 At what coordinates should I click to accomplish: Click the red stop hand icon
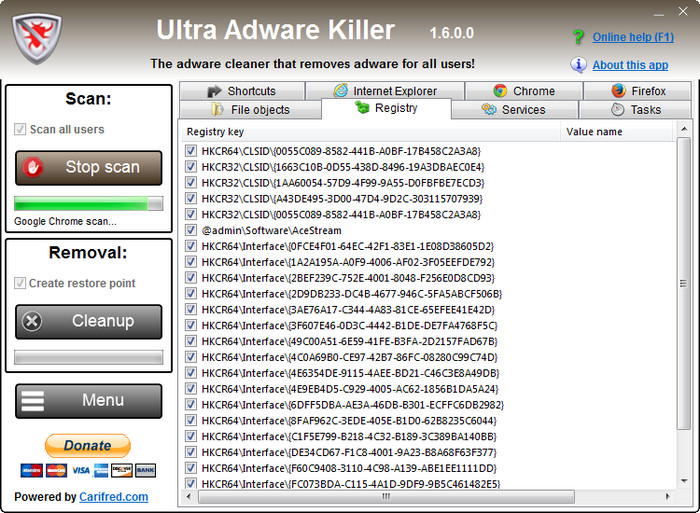click(x=33, y=167)
